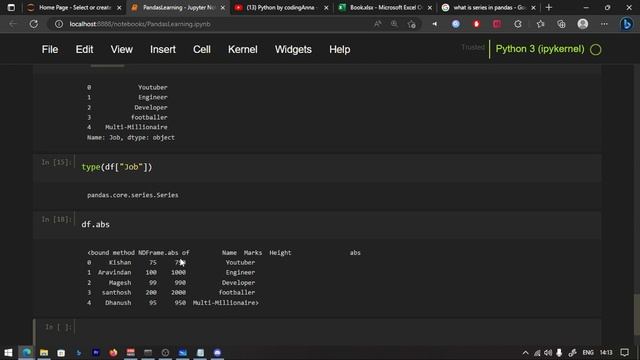
Task: Open the Windows Start menu
Action: (8, 352)
